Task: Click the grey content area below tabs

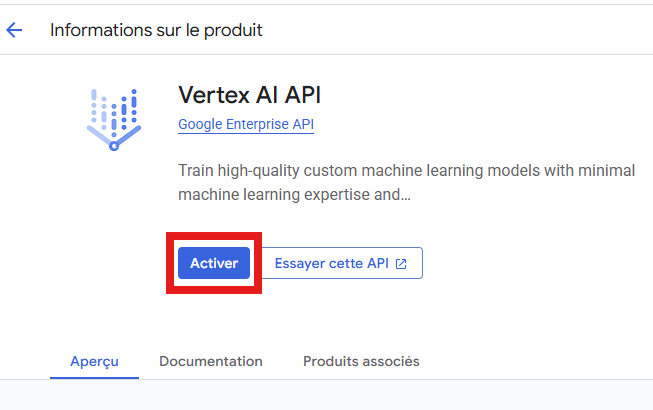Action: (x=326, y=395)
